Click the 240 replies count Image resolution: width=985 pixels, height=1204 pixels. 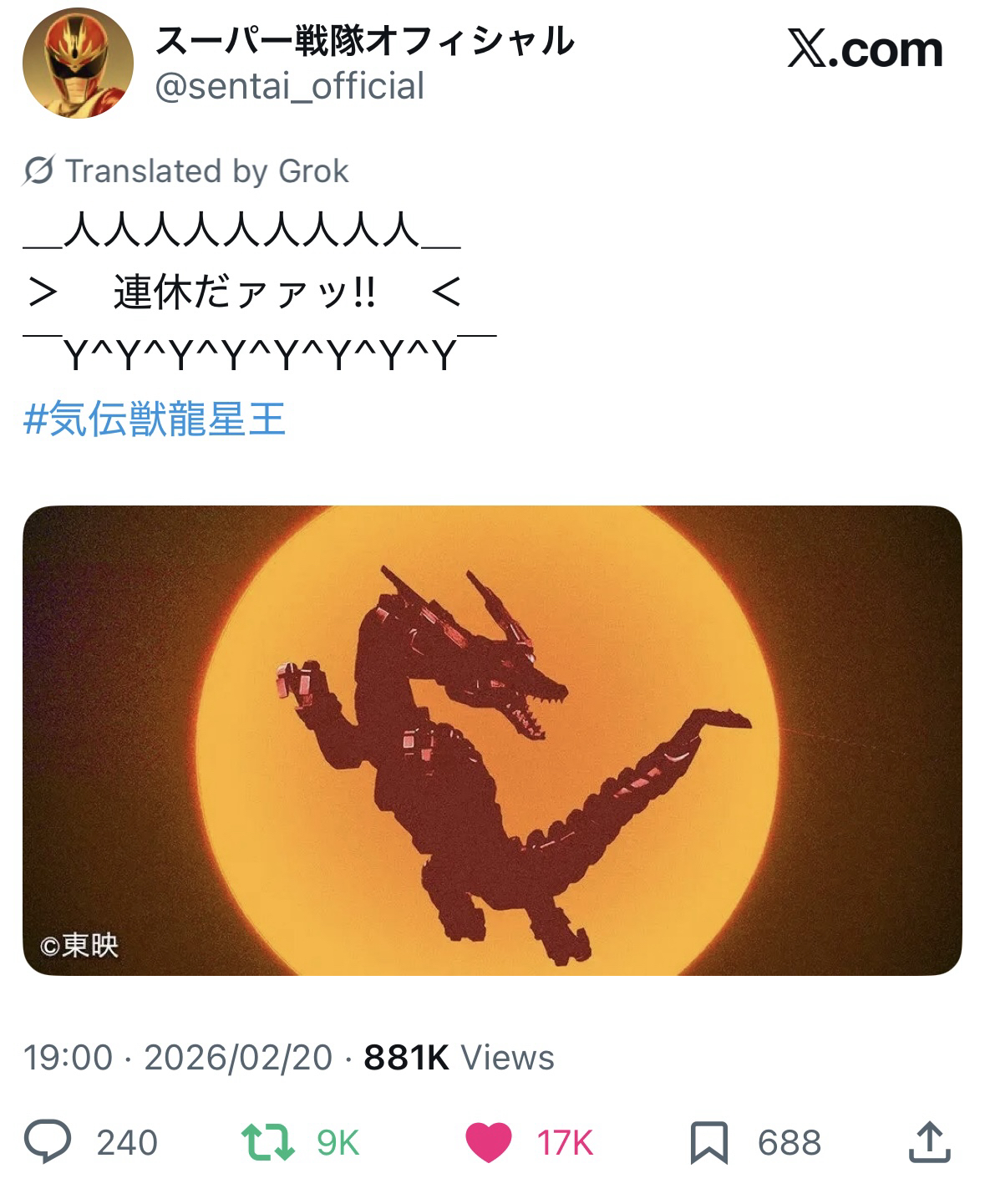coord(127,1142)
